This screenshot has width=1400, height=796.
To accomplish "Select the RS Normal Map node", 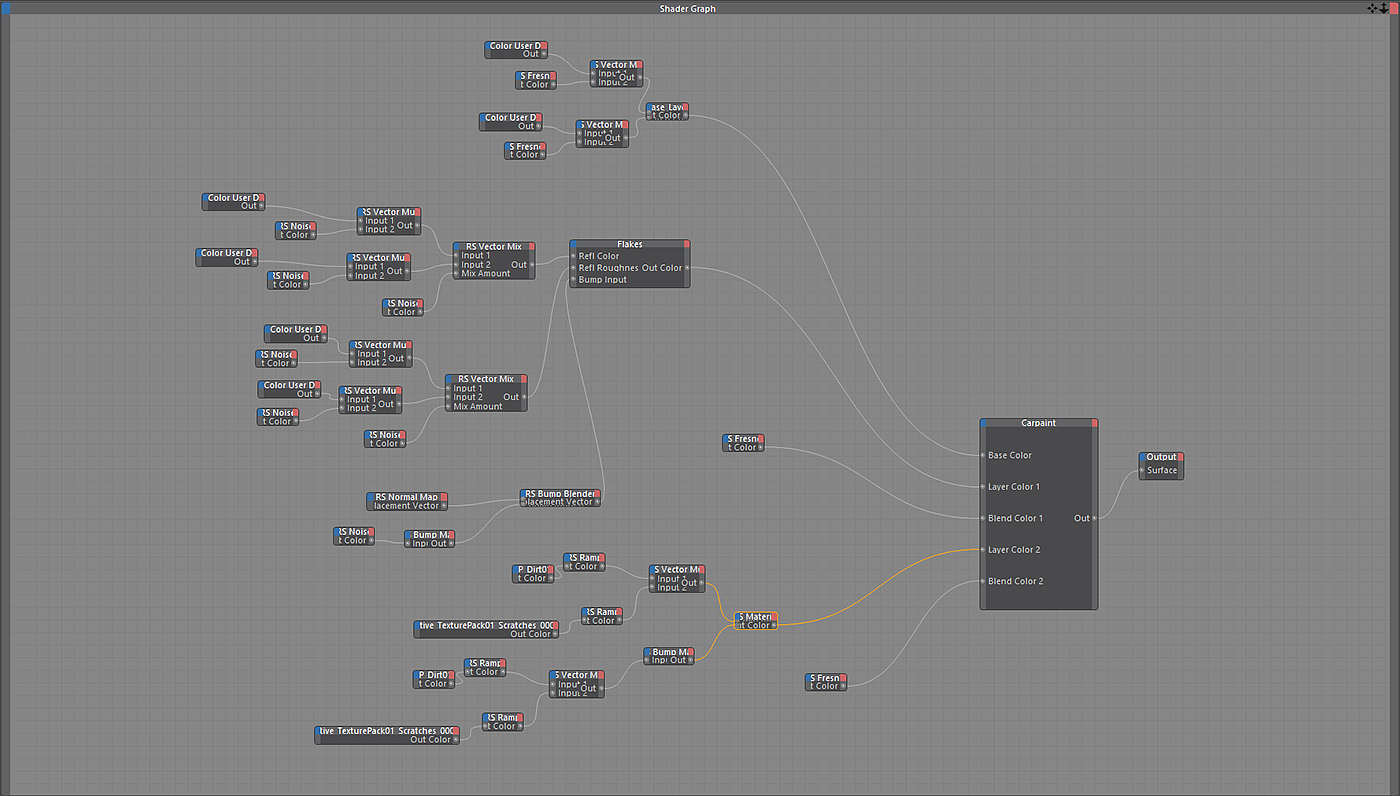I will (406, 497).
